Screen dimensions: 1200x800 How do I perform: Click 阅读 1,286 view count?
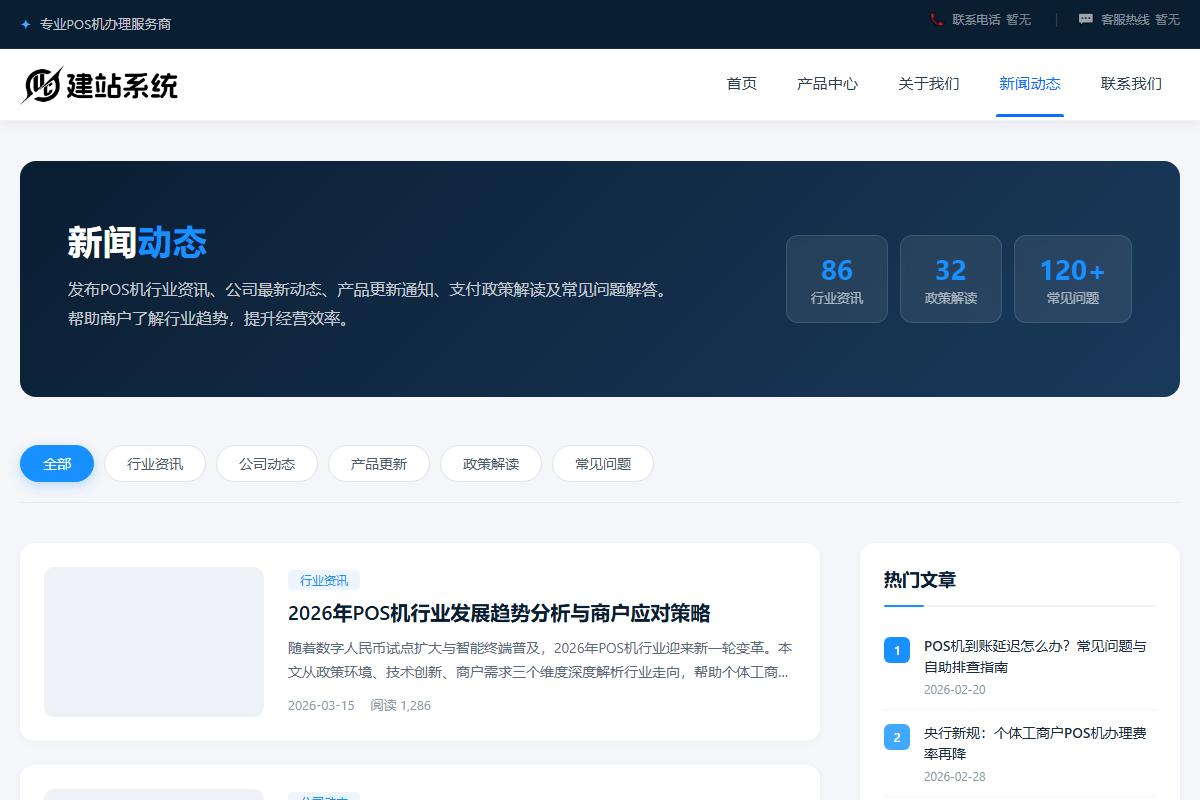point(400,705)
